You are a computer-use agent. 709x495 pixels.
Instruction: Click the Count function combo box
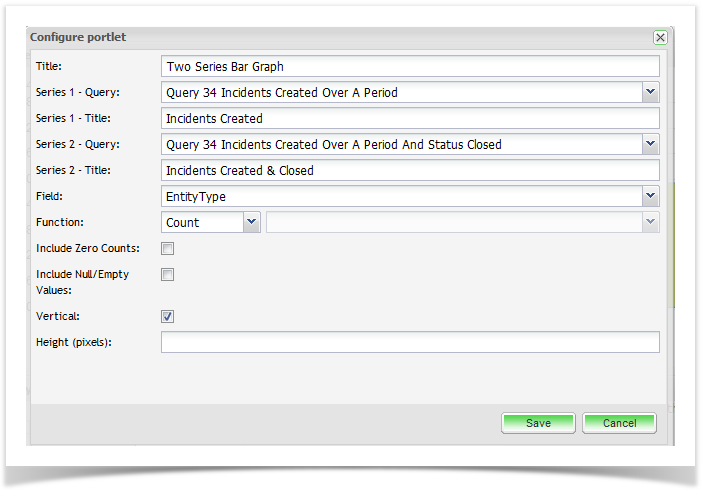click(202, 223)
